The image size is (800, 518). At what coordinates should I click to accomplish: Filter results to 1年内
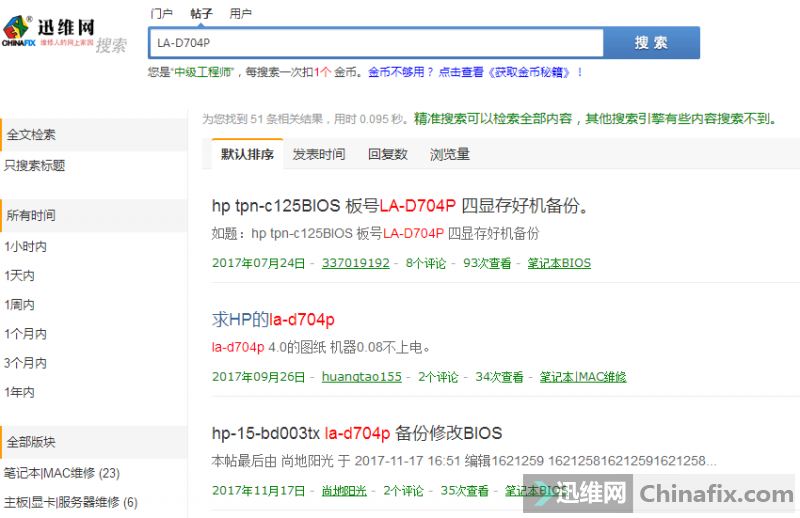click(19, 392)
